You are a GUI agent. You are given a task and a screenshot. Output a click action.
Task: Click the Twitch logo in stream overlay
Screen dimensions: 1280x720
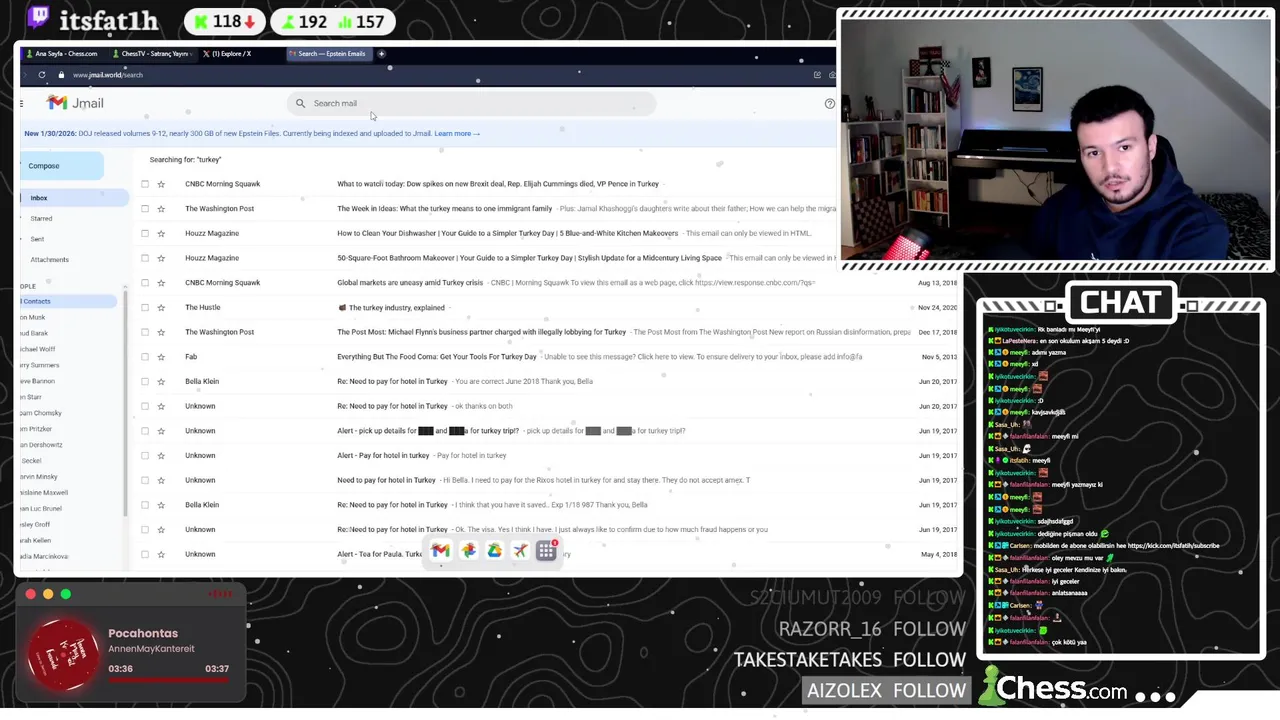(x=37, y=17)
